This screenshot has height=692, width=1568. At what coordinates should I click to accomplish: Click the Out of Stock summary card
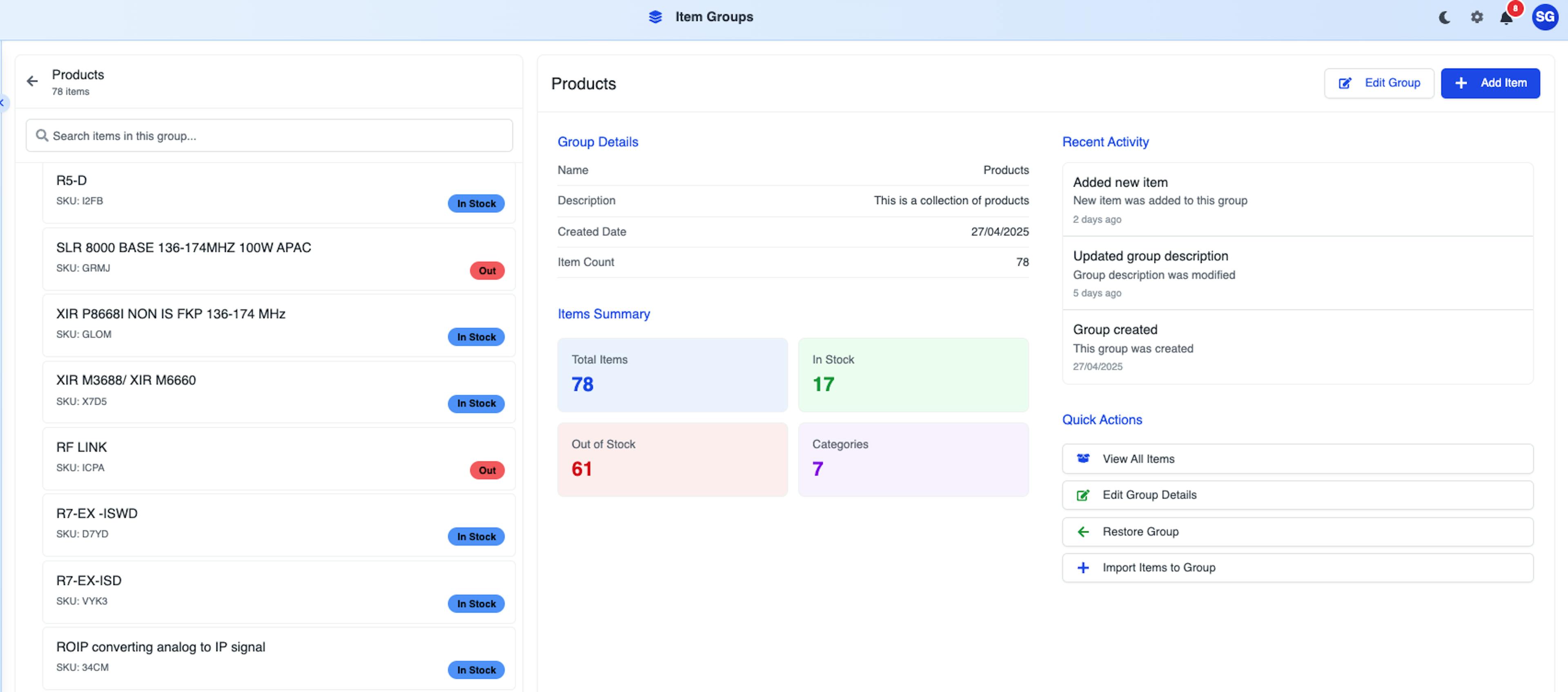click(x=672, y=459)
